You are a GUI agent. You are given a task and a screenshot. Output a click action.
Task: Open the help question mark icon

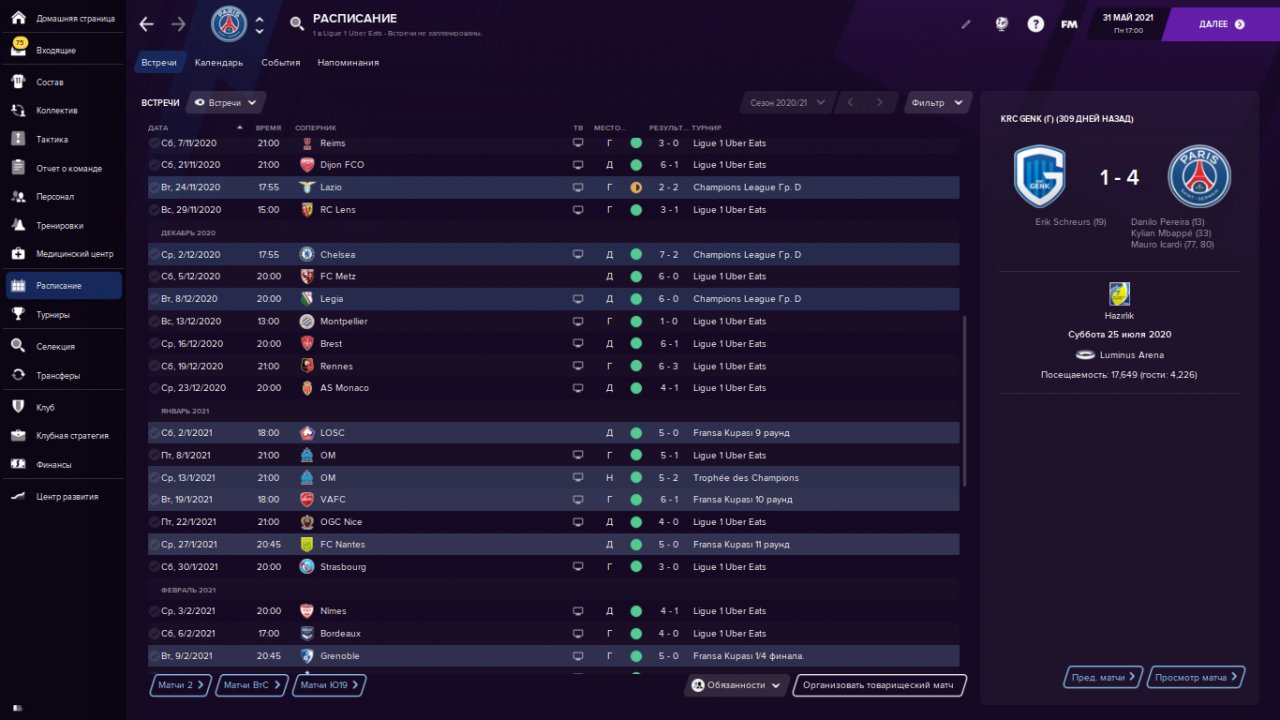click(1036, 24)
